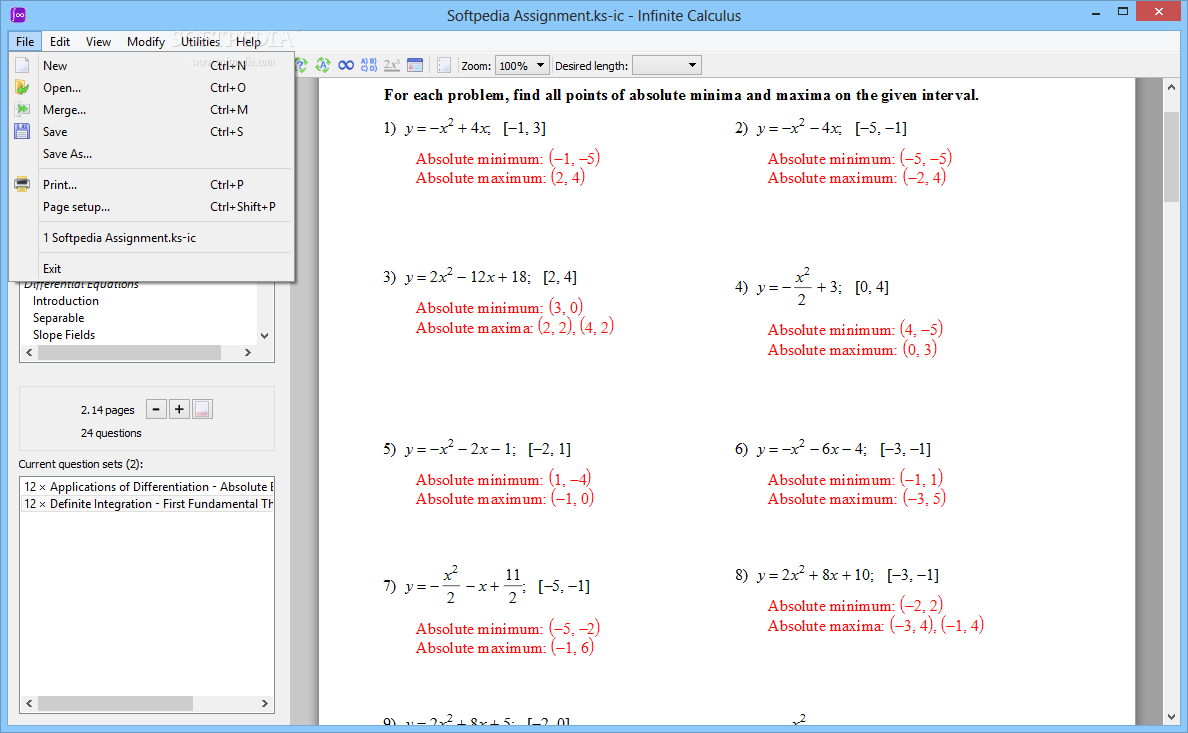Screen dimensions: 1188x733
Task: Click the printer icon in File menu
Action: [x=23, y=184]
